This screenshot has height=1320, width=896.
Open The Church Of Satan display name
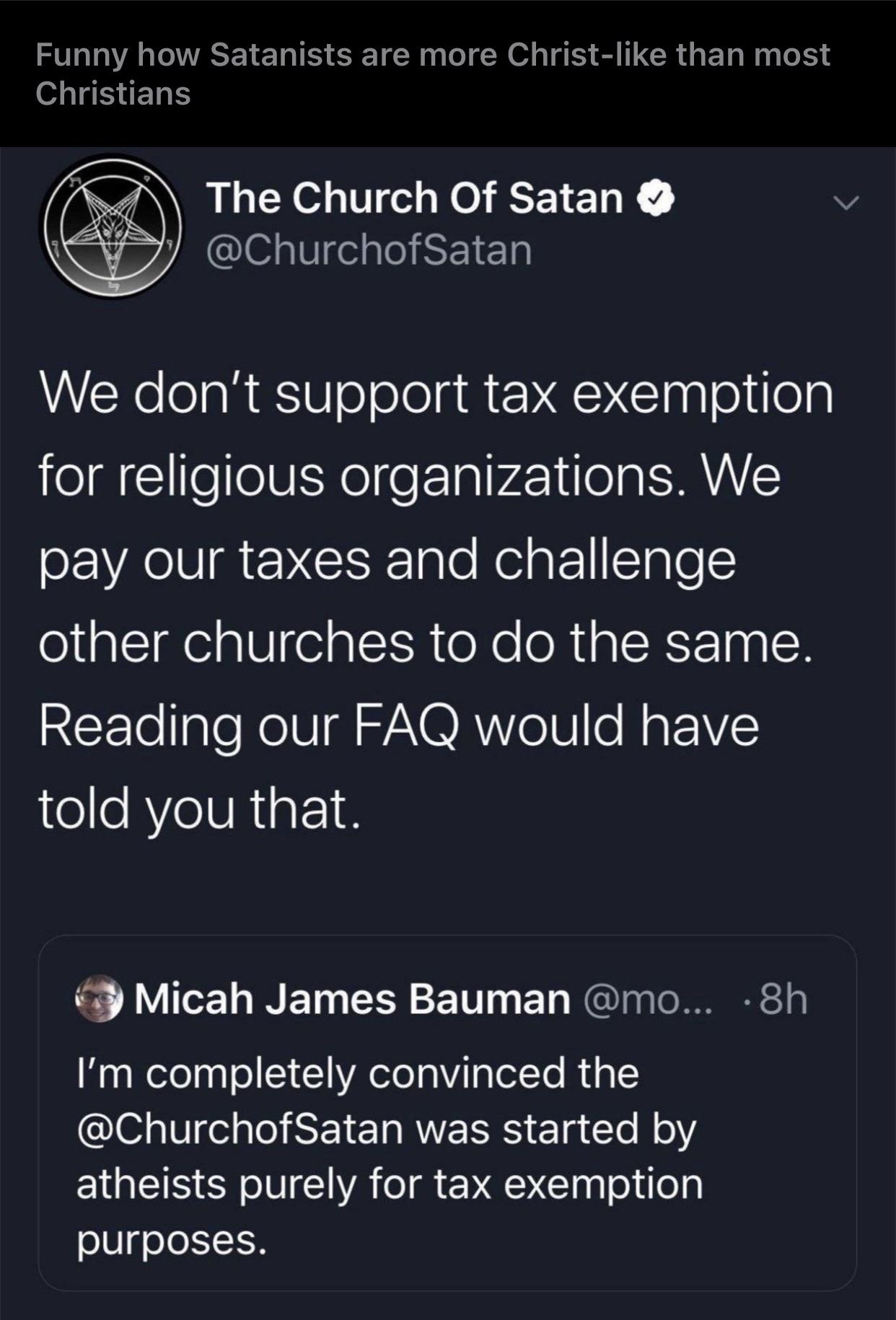pos(414,198)
